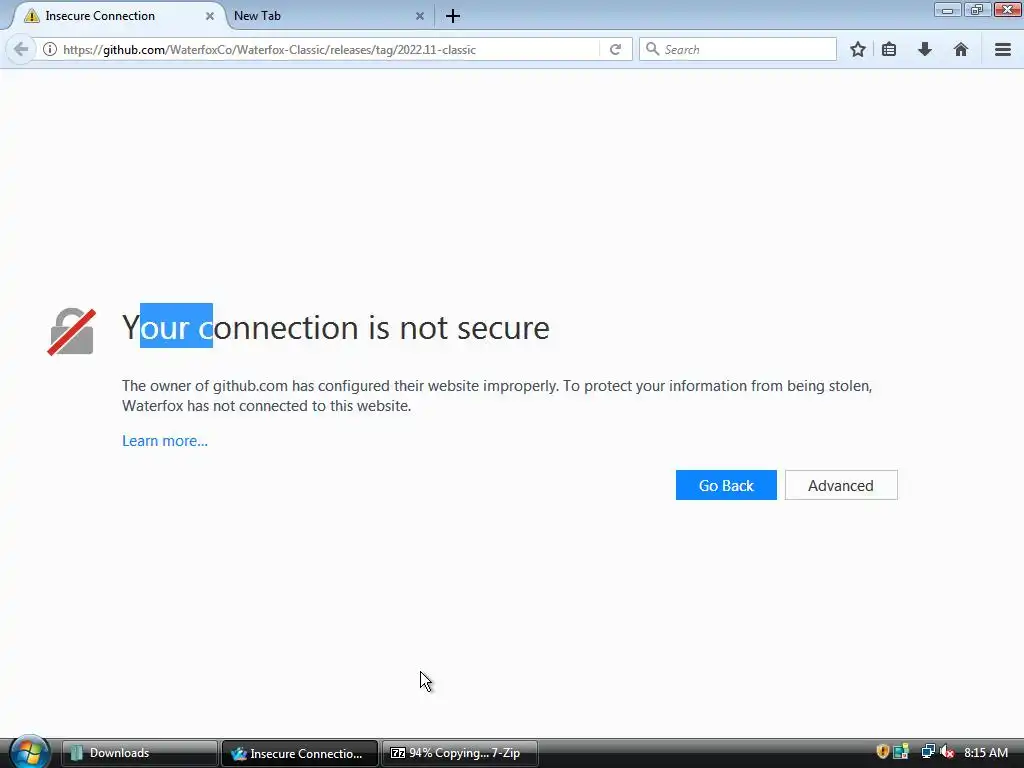Open the muted volume tray icon
The height and width of the screenshot is (768, 1024).
[947, 752]
